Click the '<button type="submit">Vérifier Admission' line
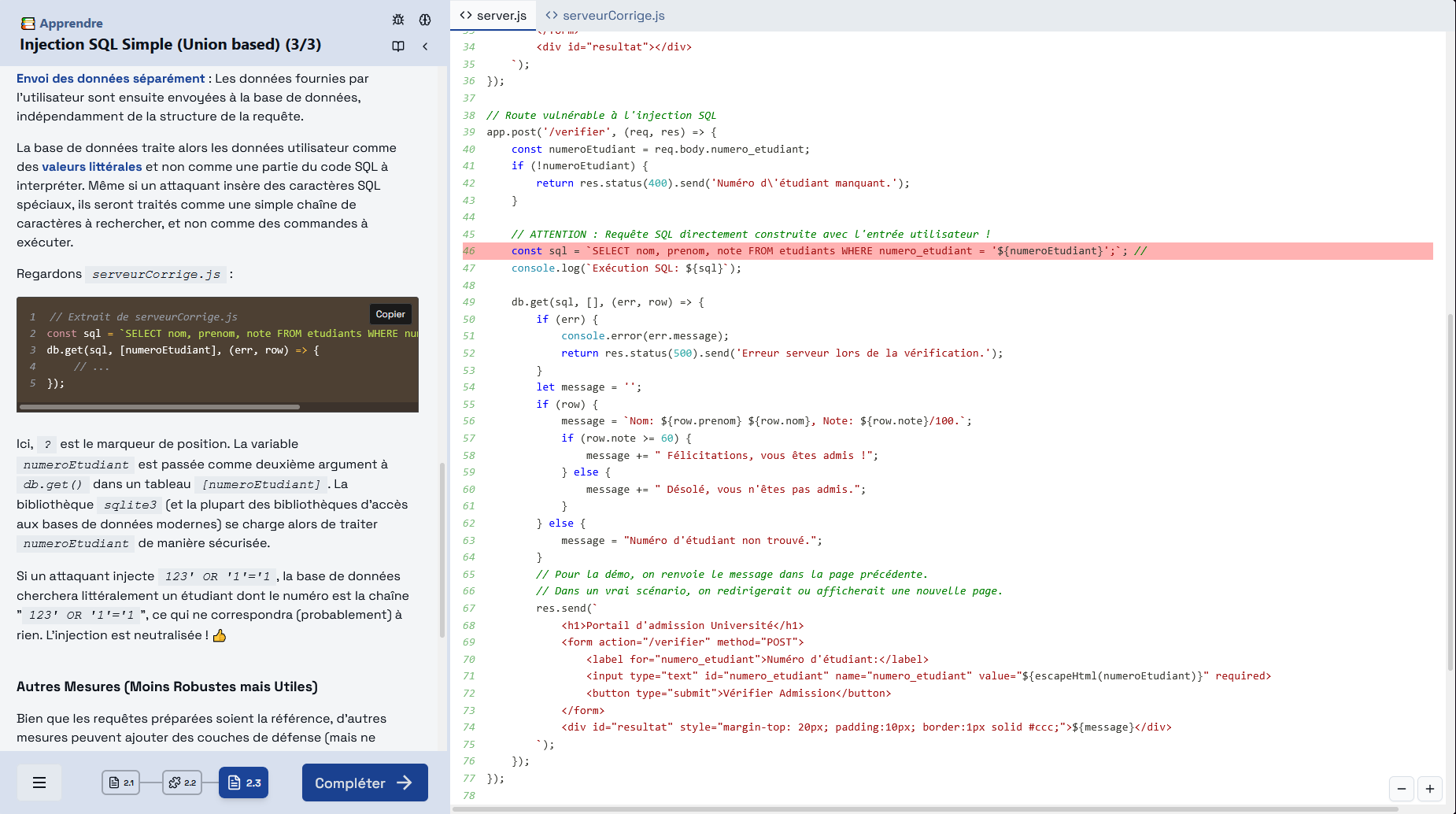The width and height of the screenshot is (1456, 814). pyautogui.click(x=738, y=694)
